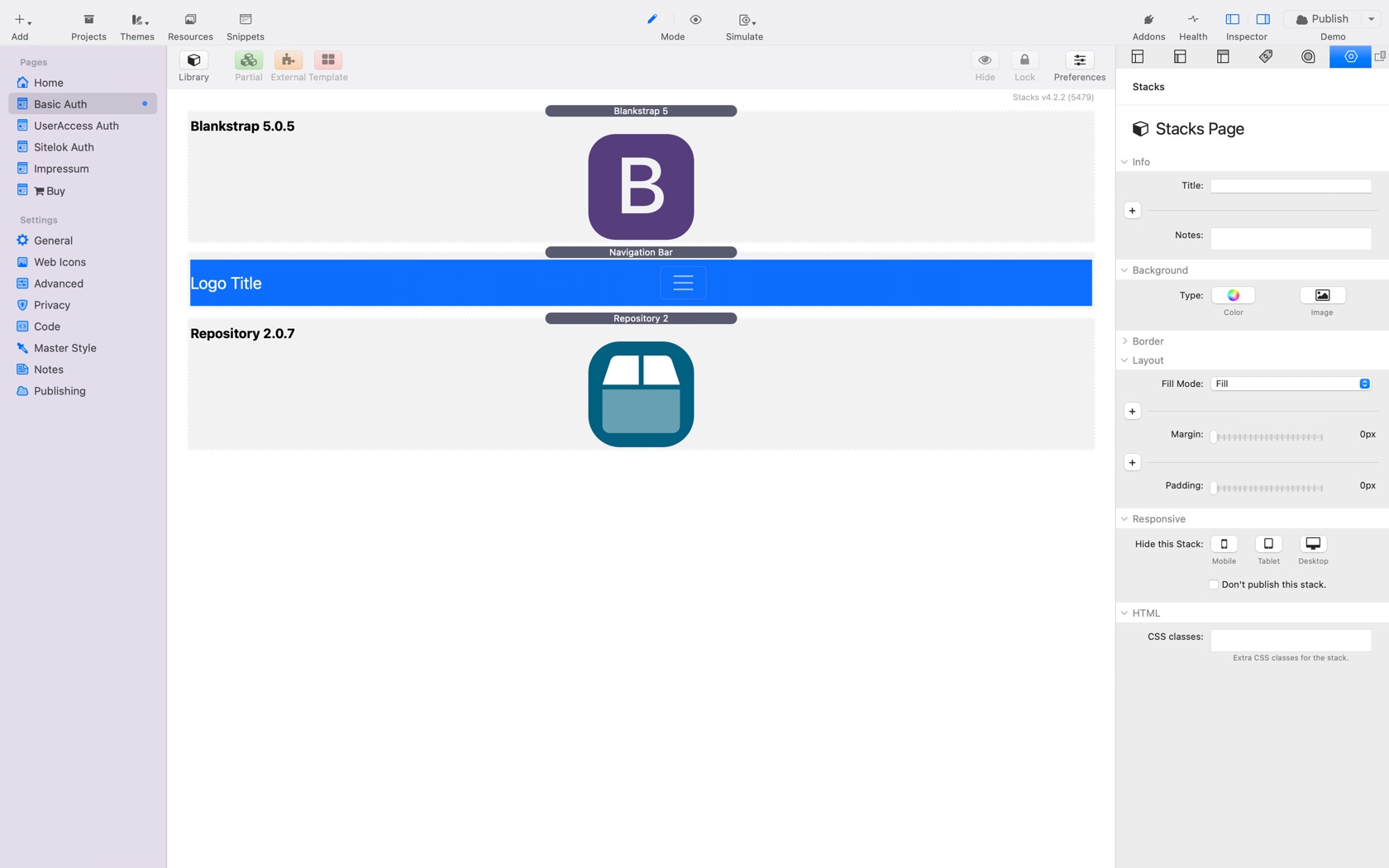Open the Home page

pos(83,83)
